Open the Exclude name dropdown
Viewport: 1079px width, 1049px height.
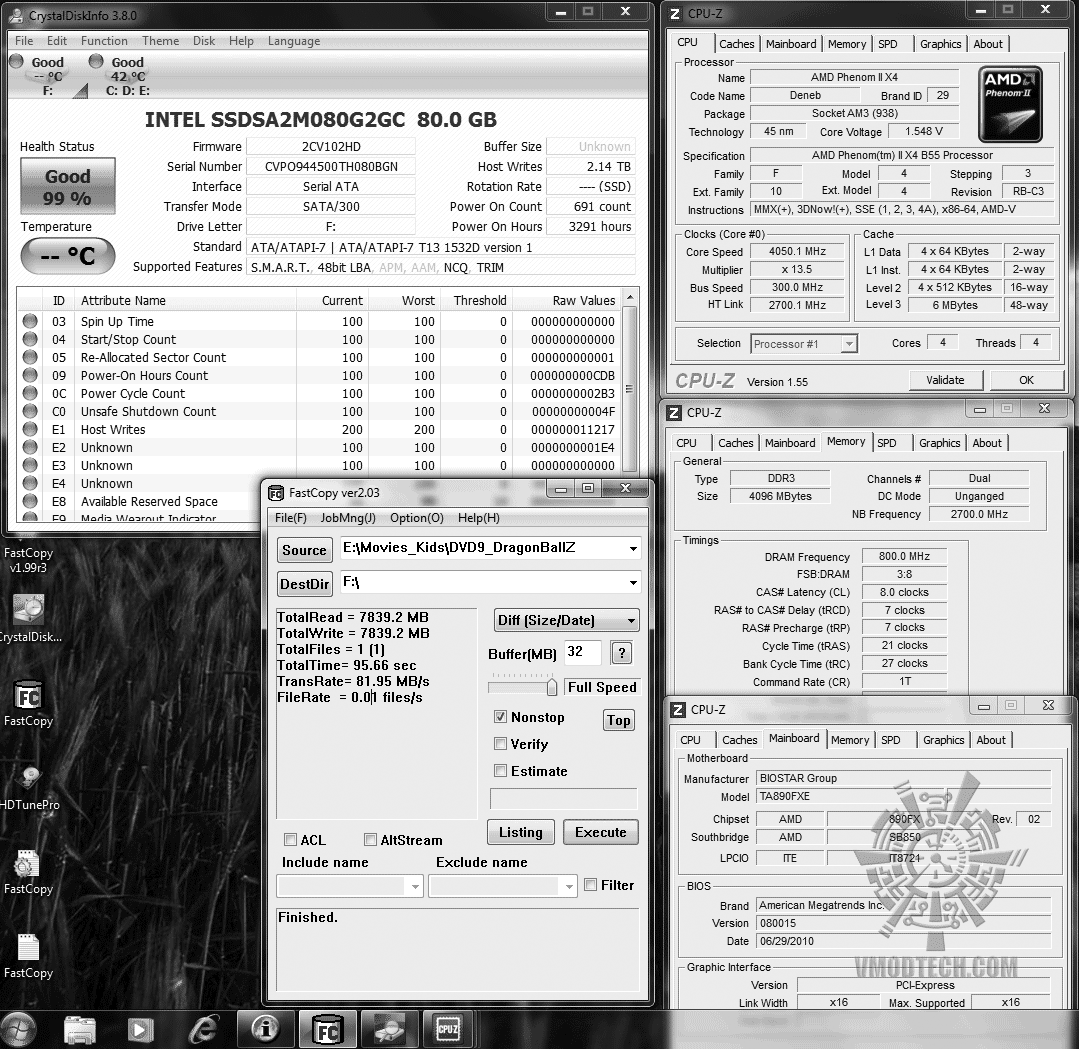(x=568, y=886)
